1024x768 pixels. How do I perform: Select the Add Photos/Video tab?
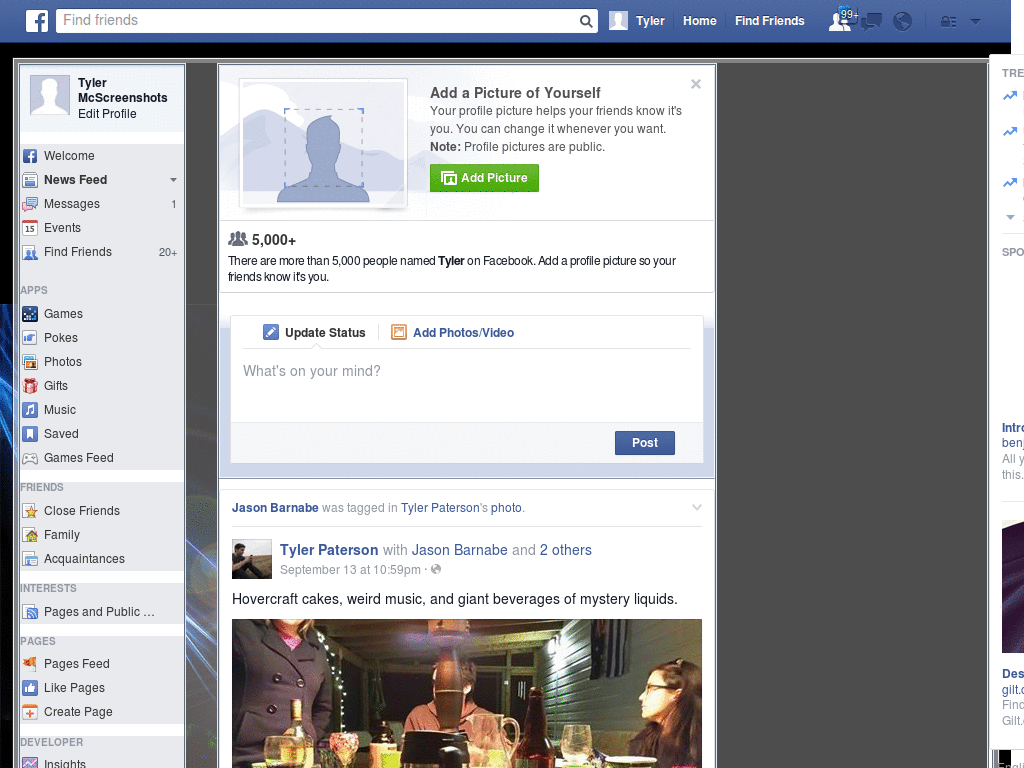[x=453, y=332]
